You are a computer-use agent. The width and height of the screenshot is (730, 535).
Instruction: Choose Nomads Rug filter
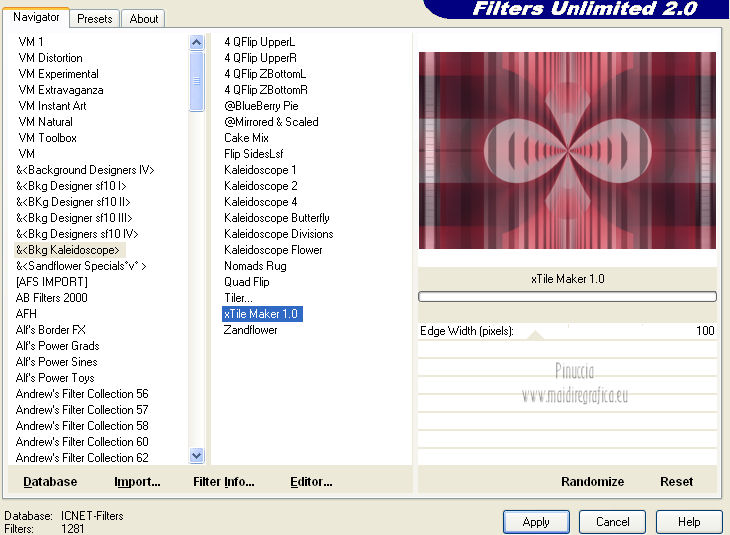[255, 266]
